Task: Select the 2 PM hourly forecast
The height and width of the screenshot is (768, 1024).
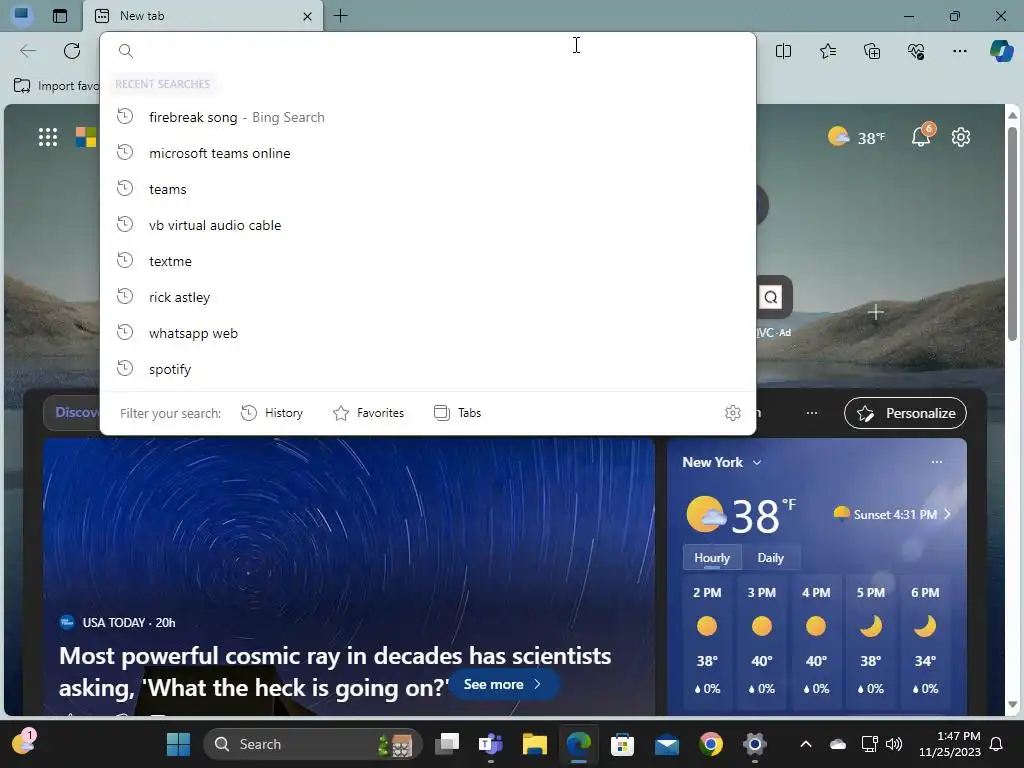Action: 707,640
